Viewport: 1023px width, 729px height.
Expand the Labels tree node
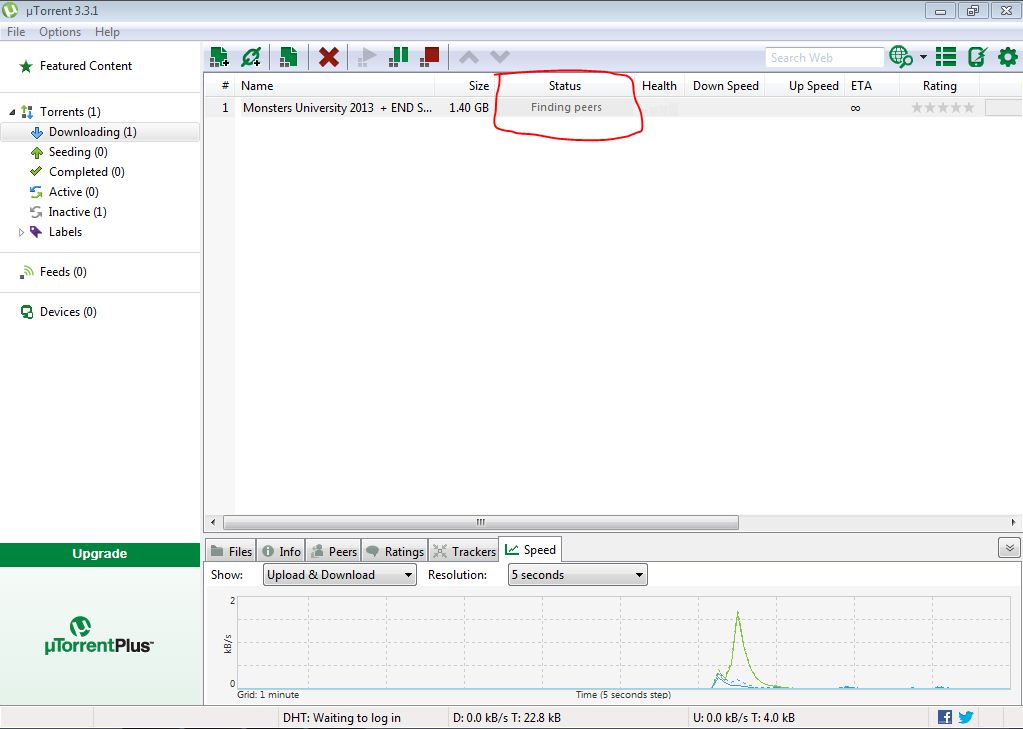point(21,232)
